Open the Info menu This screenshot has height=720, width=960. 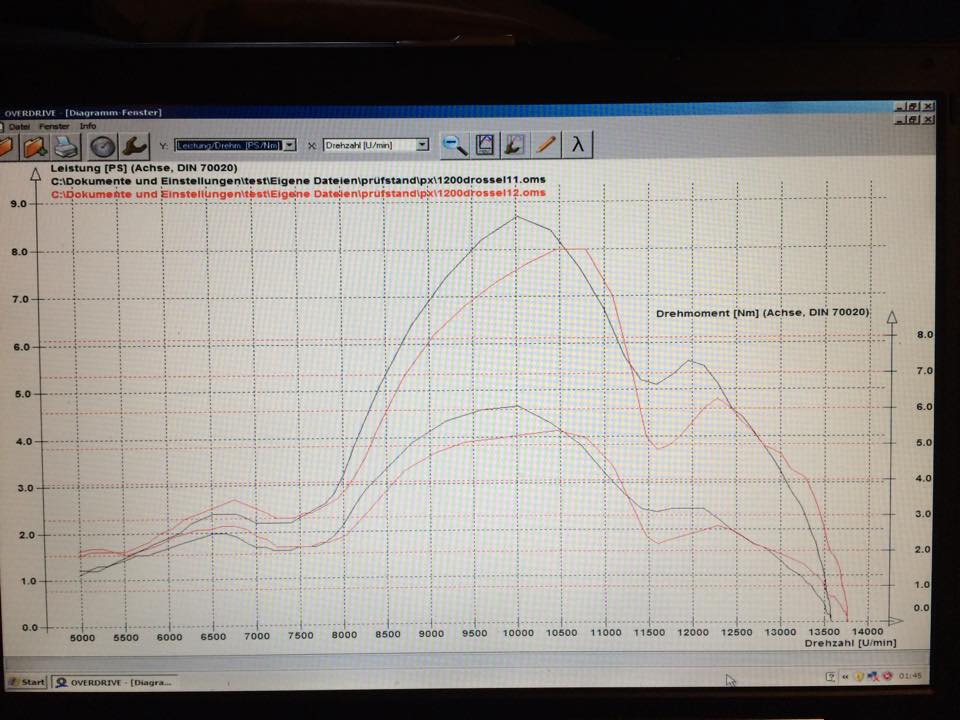click(88, 127)
